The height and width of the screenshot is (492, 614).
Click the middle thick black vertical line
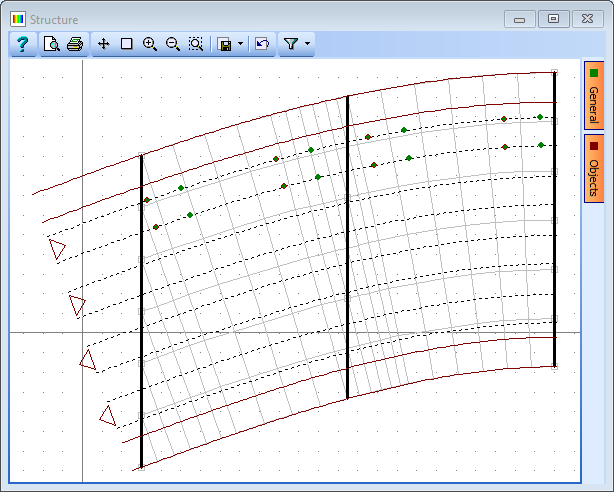[x=347, y=300]
